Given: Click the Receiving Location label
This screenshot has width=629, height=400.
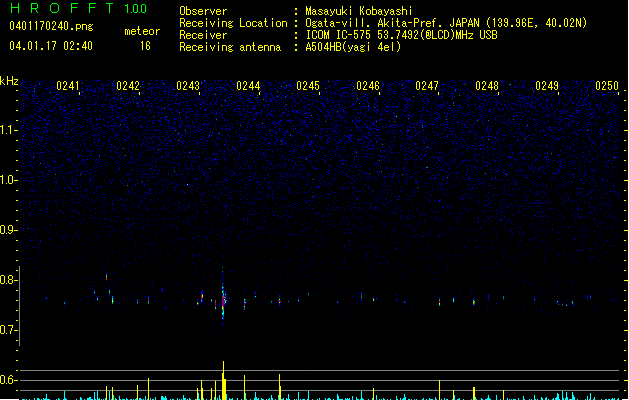Looking at the screenshot, I should [x=233, y=23].
